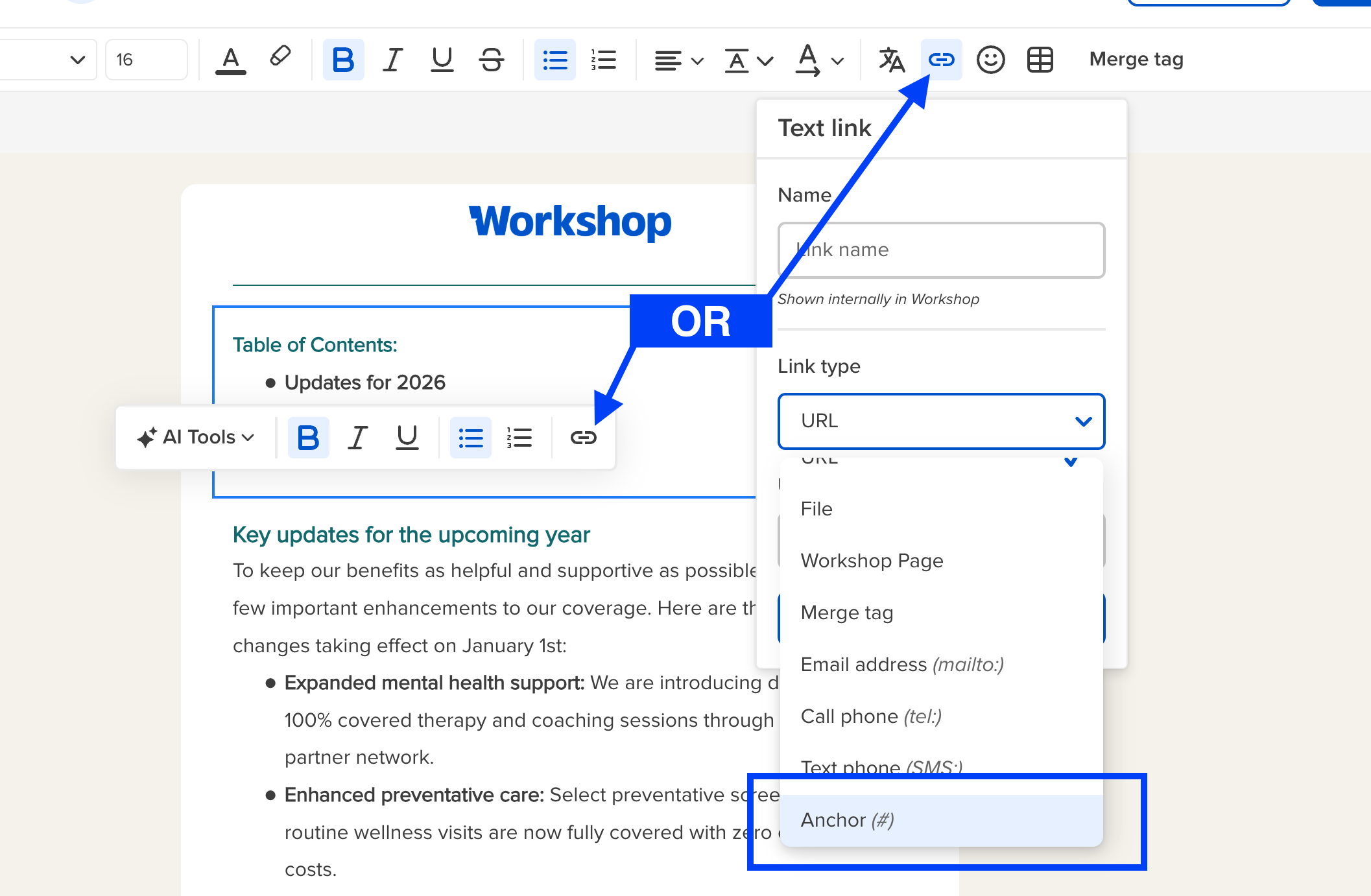This screenshot has height=896, width=1371.
Task: Toggle bold in the floating toolbar
Action: pos(308,438)
